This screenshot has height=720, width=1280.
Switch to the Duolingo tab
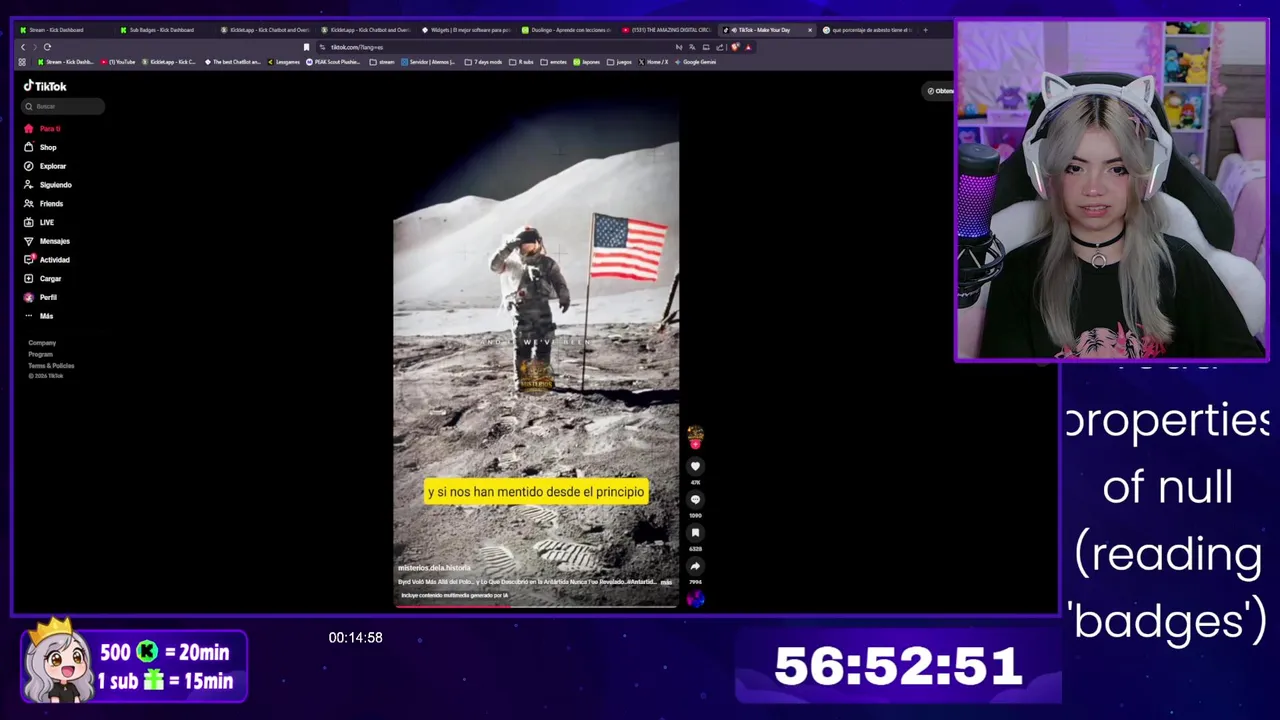click(565, 30)
